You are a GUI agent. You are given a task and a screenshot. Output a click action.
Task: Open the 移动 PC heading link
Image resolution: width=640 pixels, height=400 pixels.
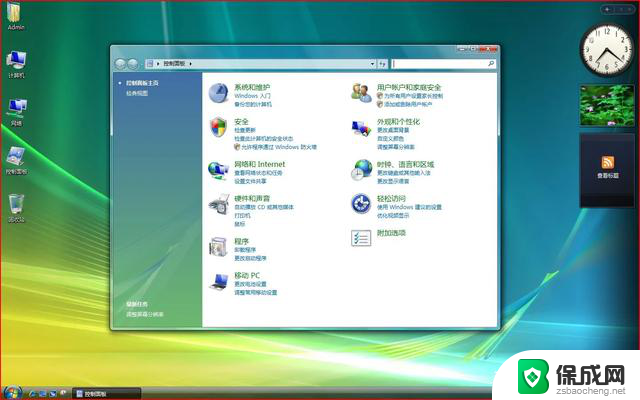(x=247, y=275)
